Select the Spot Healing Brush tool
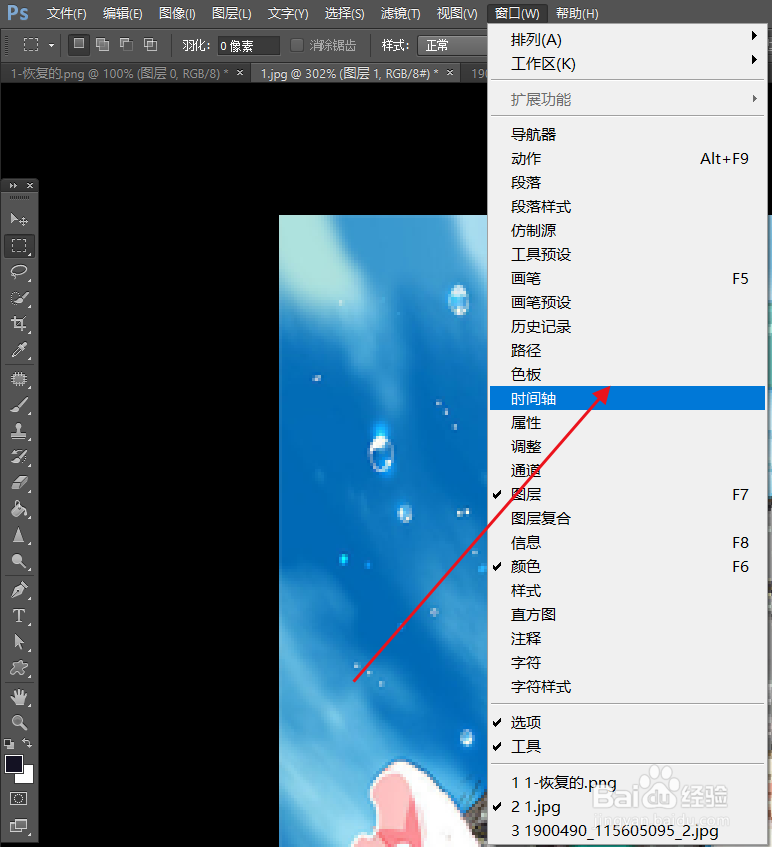Viewport: 772px width, 847px height. [x=19, y=379]
